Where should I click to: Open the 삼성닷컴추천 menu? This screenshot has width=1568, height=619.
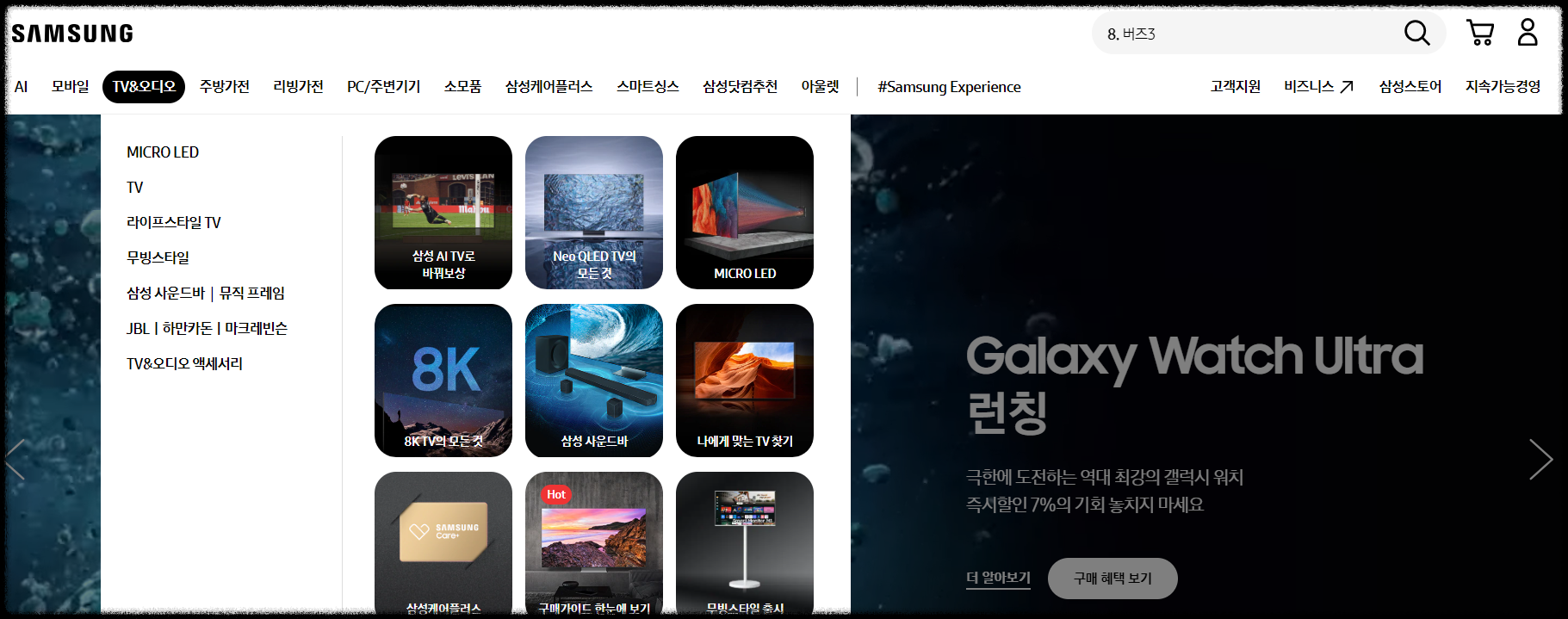[x=740, y=87]
